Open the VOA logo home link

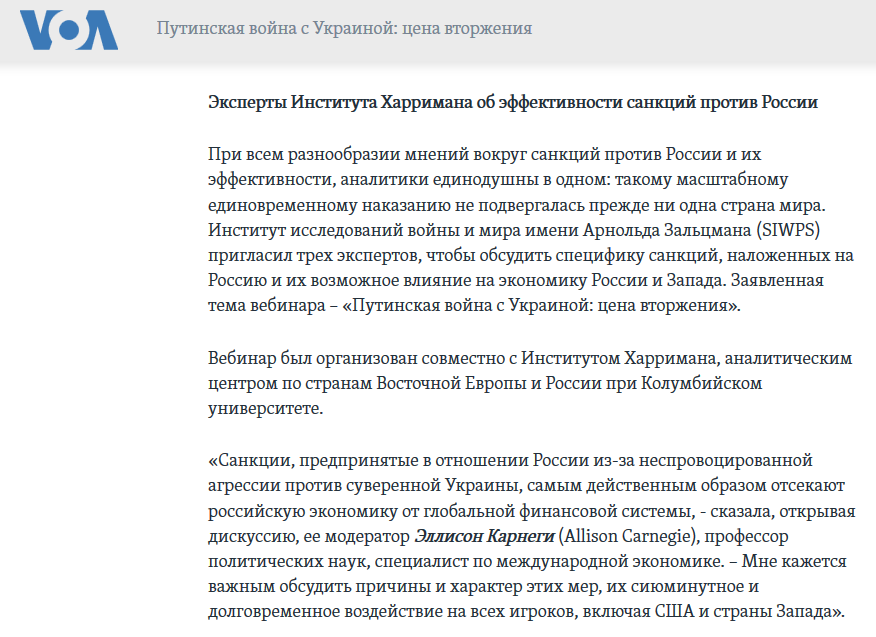pos(69,30)
